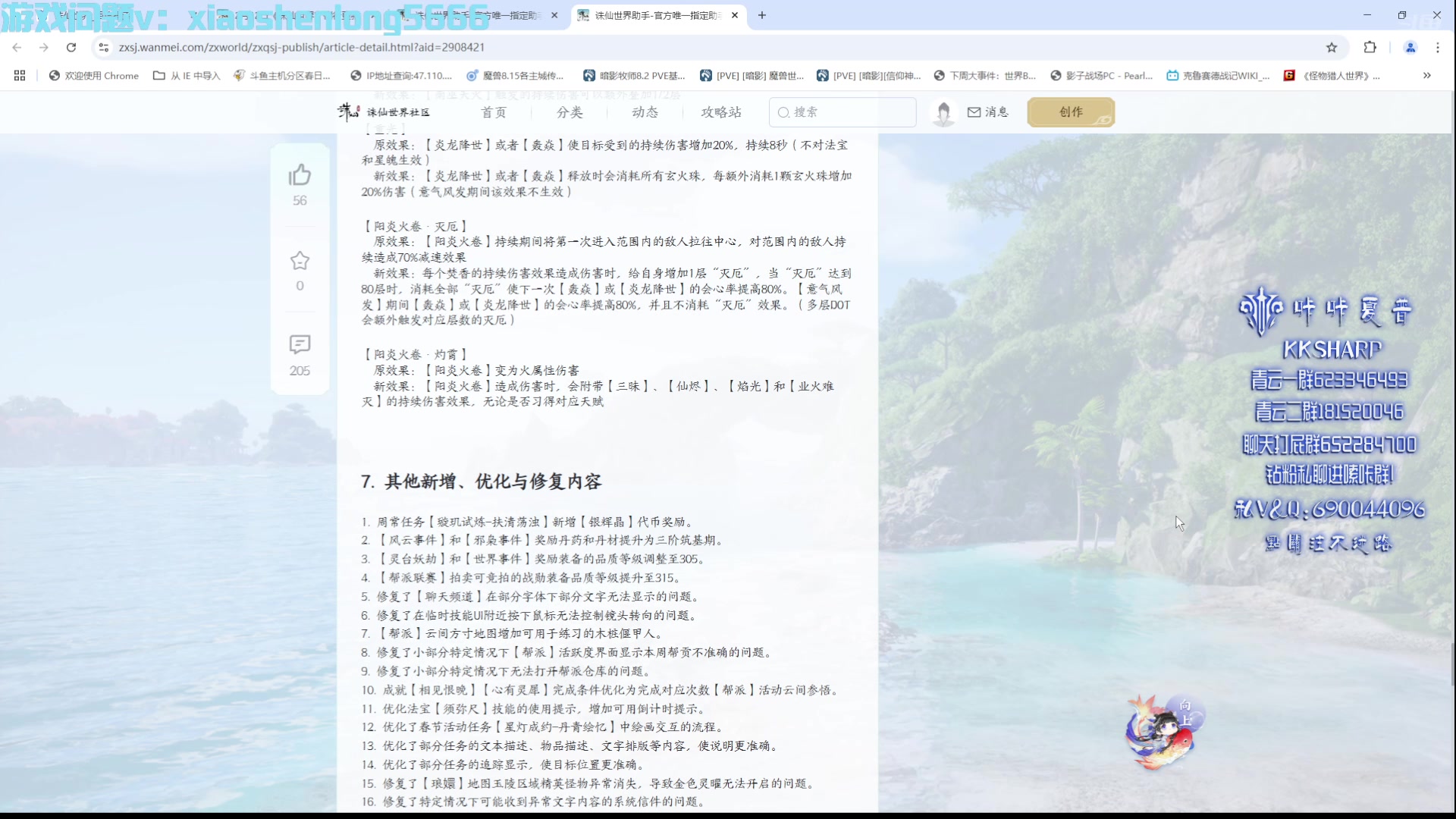Open comments with the speech bubble icon
1456x819 pixels.
[300, 345]
